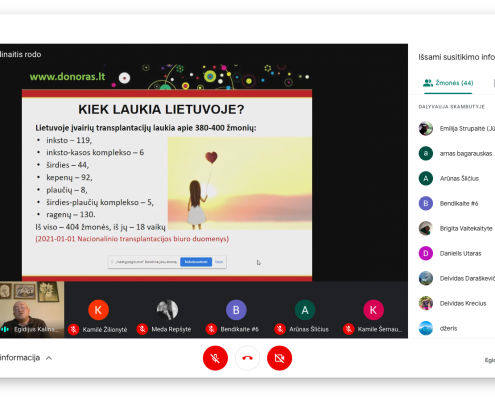
Task: Select participant Brigita Vaitekaityte in list
Action: 457,229
